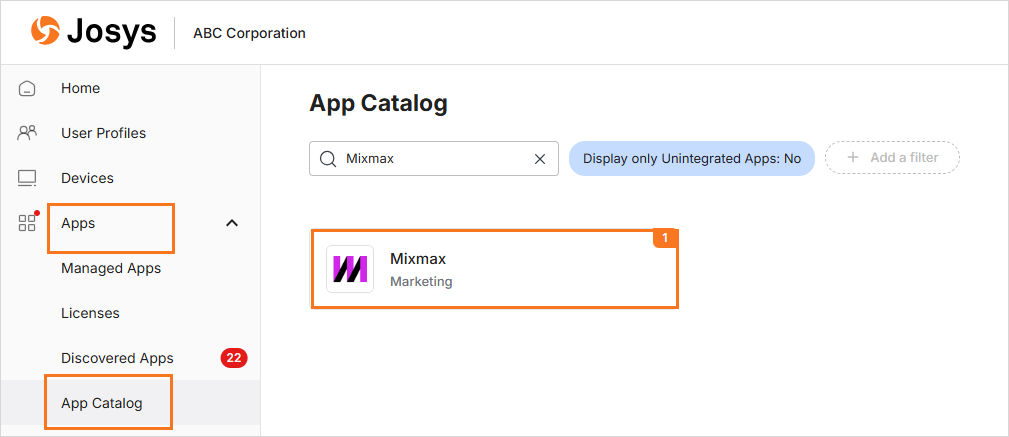Select Apps in the sidebar
The width and height of the screenshot is (1009, 437).
click(x=78, y=223)
